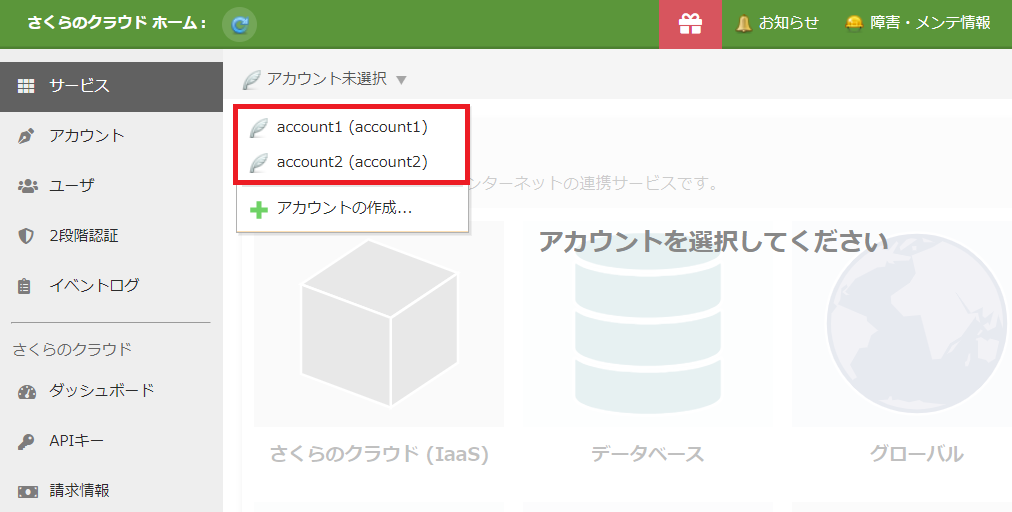Open ユーザ in the sidebar
The image size is (1012, 512).
pyautogui.click(x=72, y=186)
